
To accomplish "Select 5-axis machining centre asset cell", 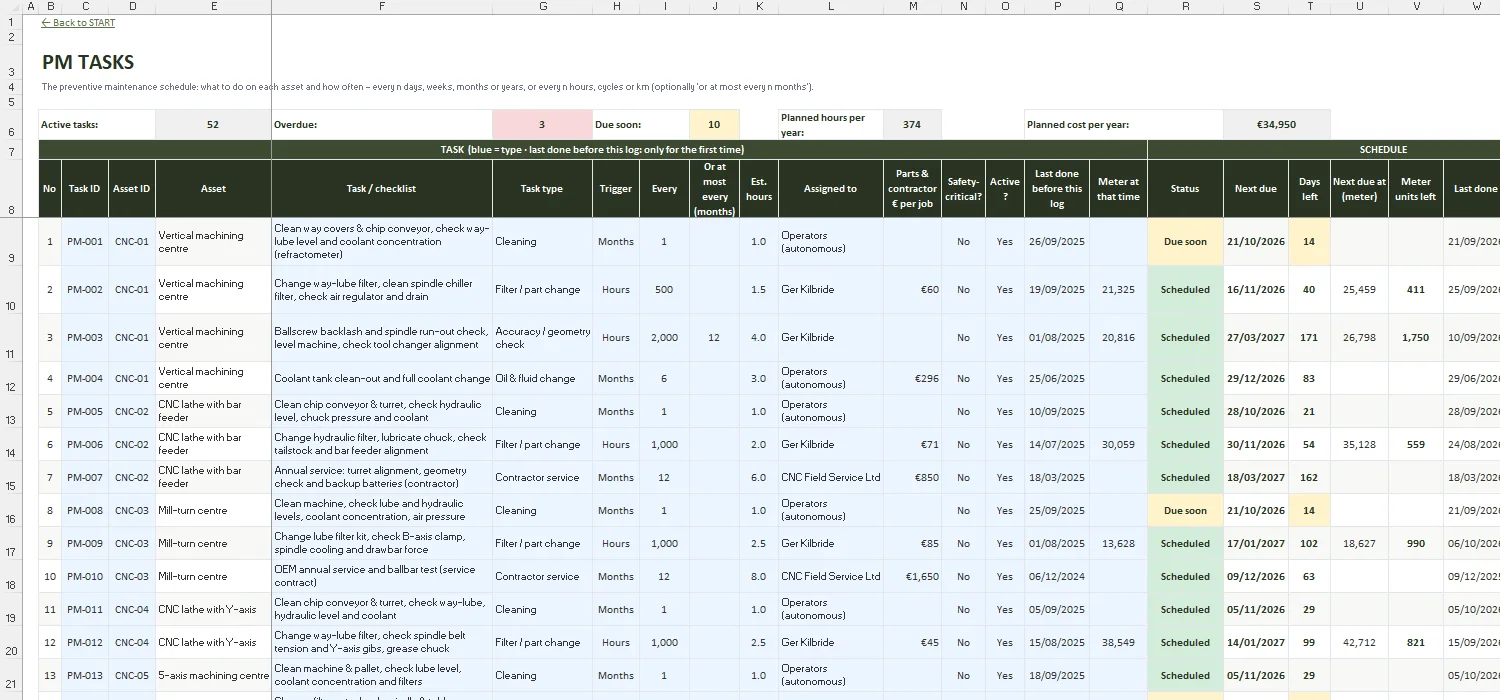I will 213,676.
